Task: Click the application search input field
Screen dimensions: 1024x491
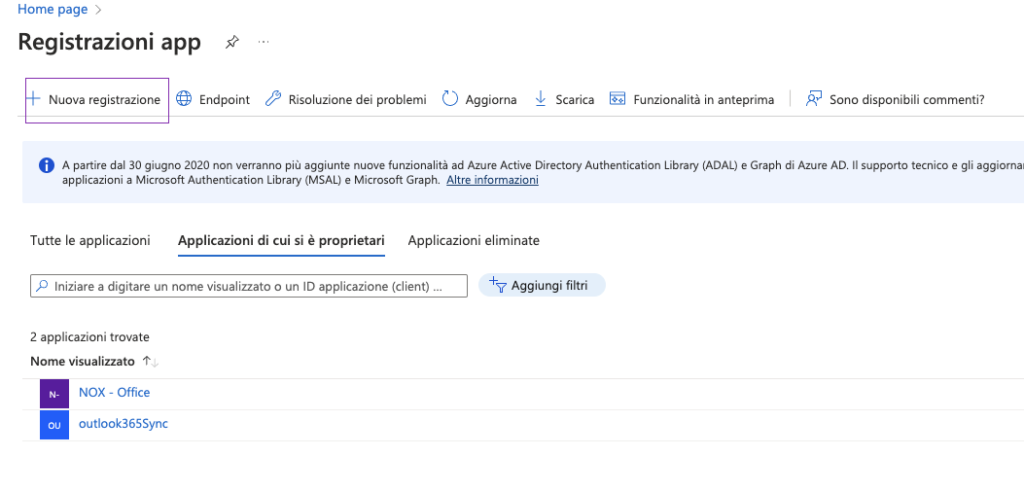Action: [249, 286]
